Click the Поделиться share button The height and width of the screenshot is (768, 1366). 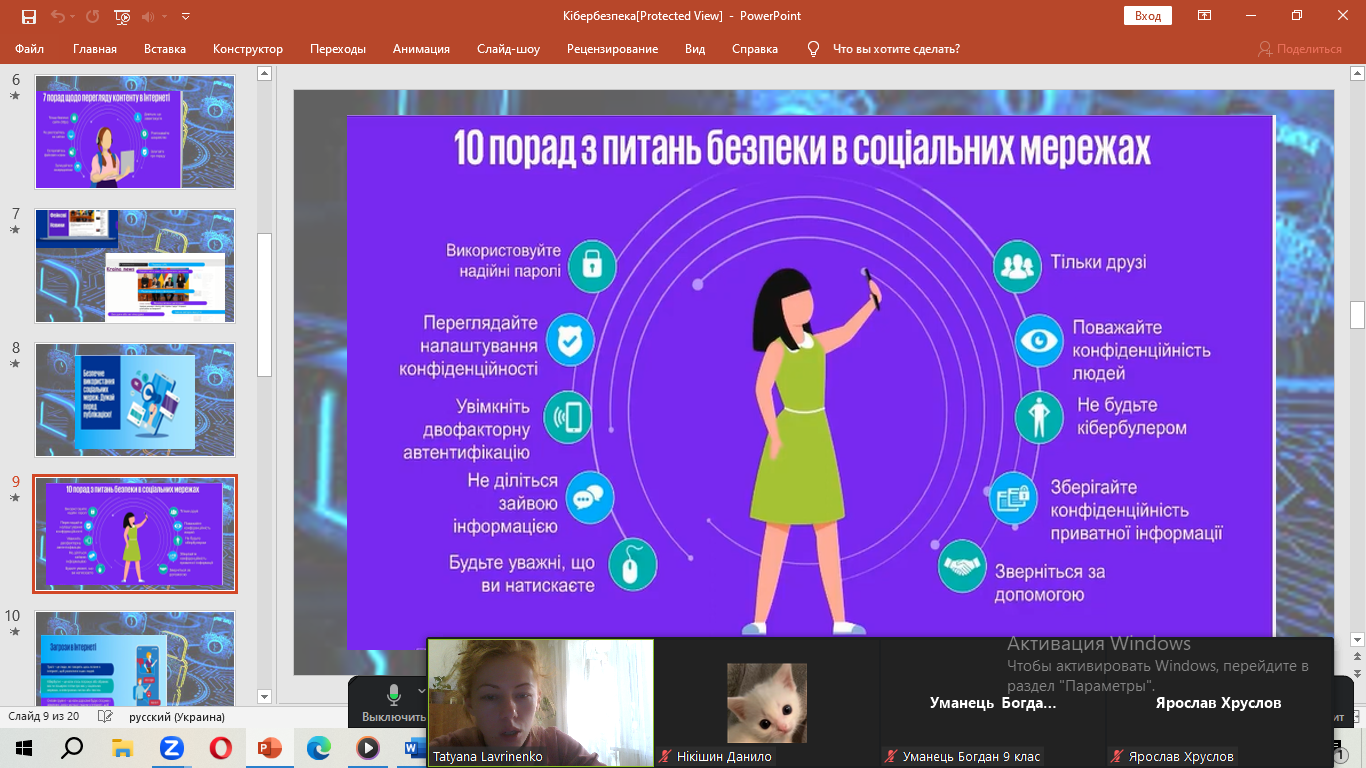tap(1300, 48)
